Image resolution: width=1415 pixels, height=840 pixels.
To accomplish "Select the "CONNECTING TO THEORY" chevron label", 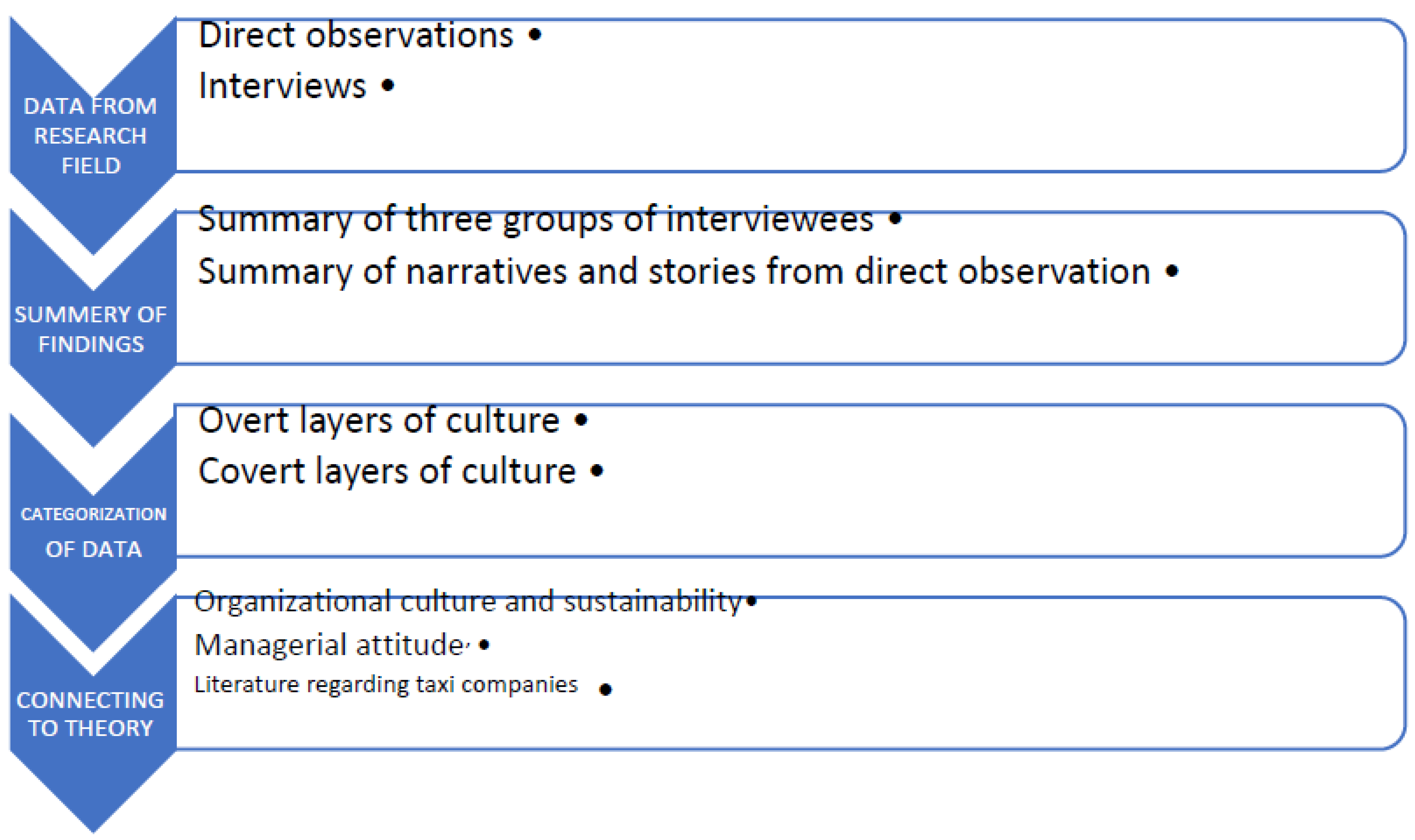I will pos(91,714).
